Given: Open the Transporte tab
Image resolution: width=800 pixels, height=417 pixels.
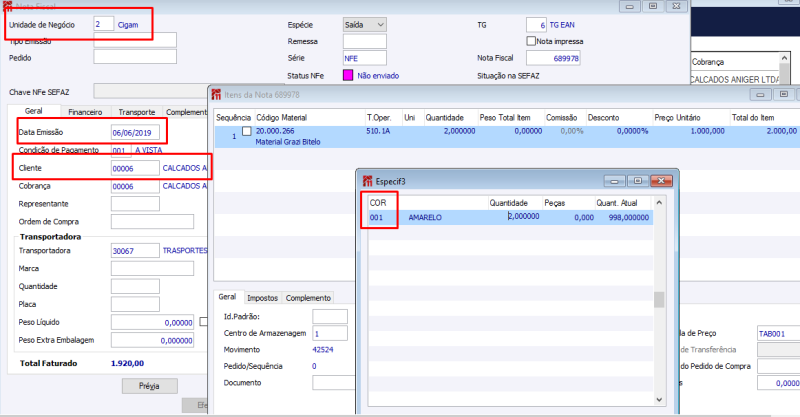Looking at the screenshot, I should [137, 112].
